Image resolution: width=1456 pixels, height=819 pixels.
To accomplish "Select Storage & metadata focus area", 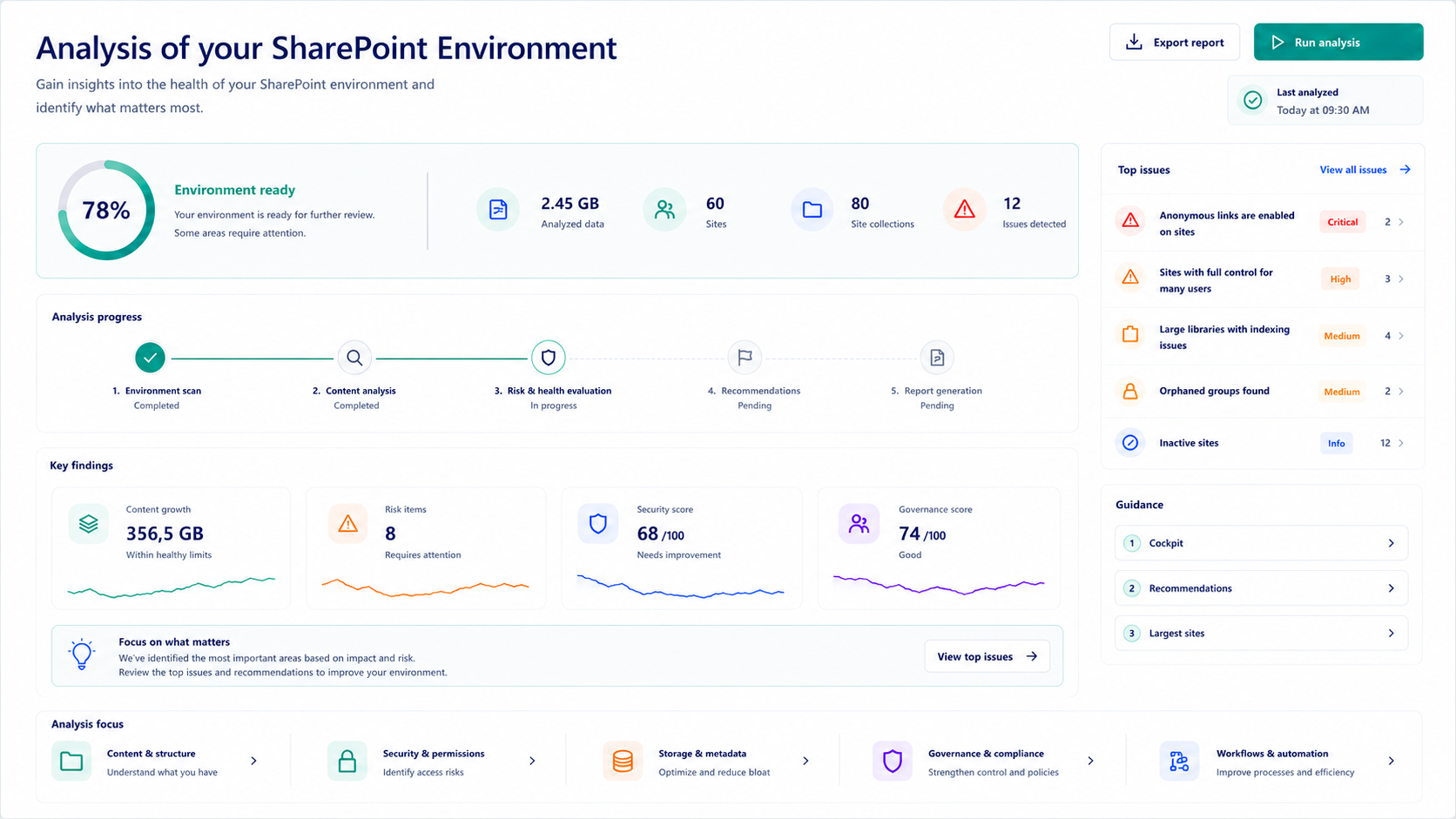I will click(x=707, y=762).
